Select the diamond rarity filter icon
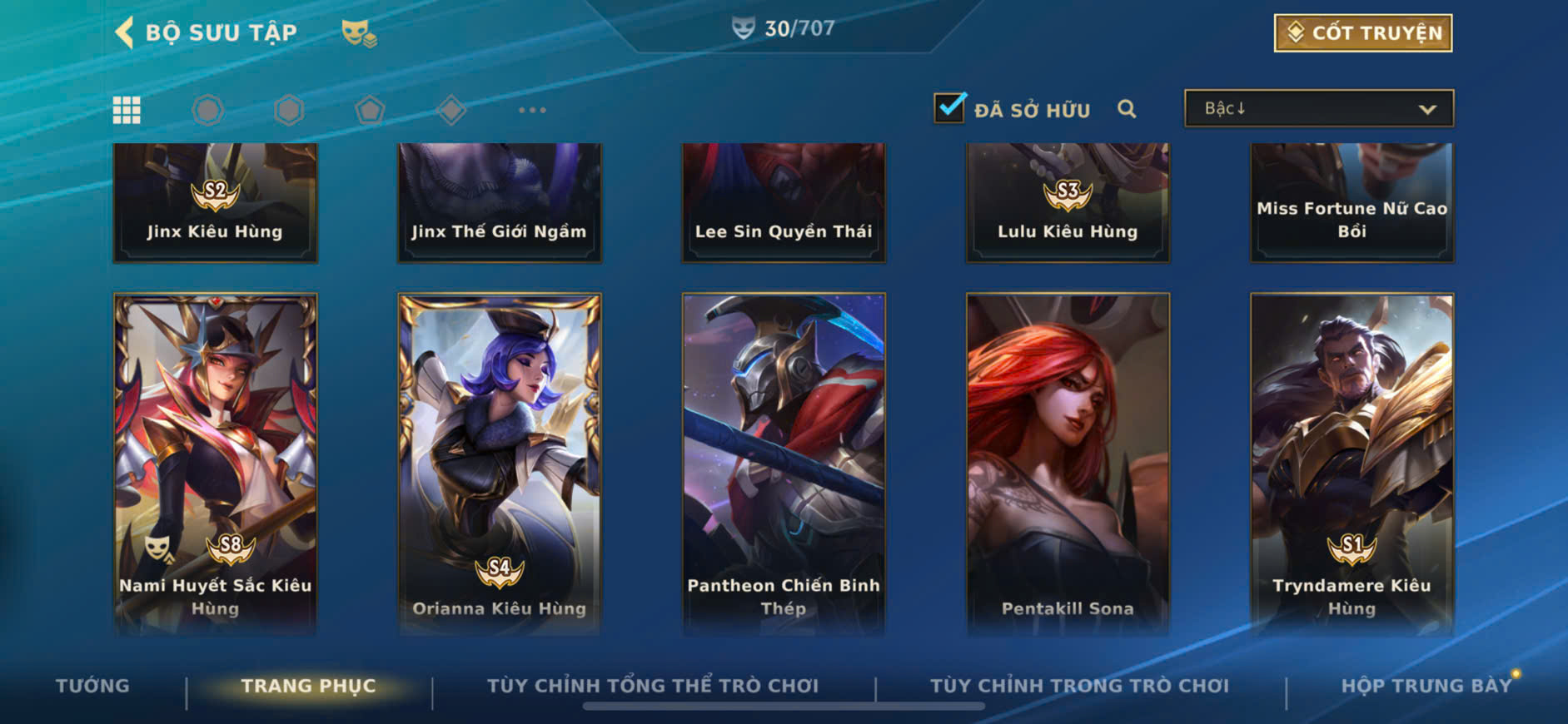The height and width of the screenshot is (724, 1568). pos(451,110)
